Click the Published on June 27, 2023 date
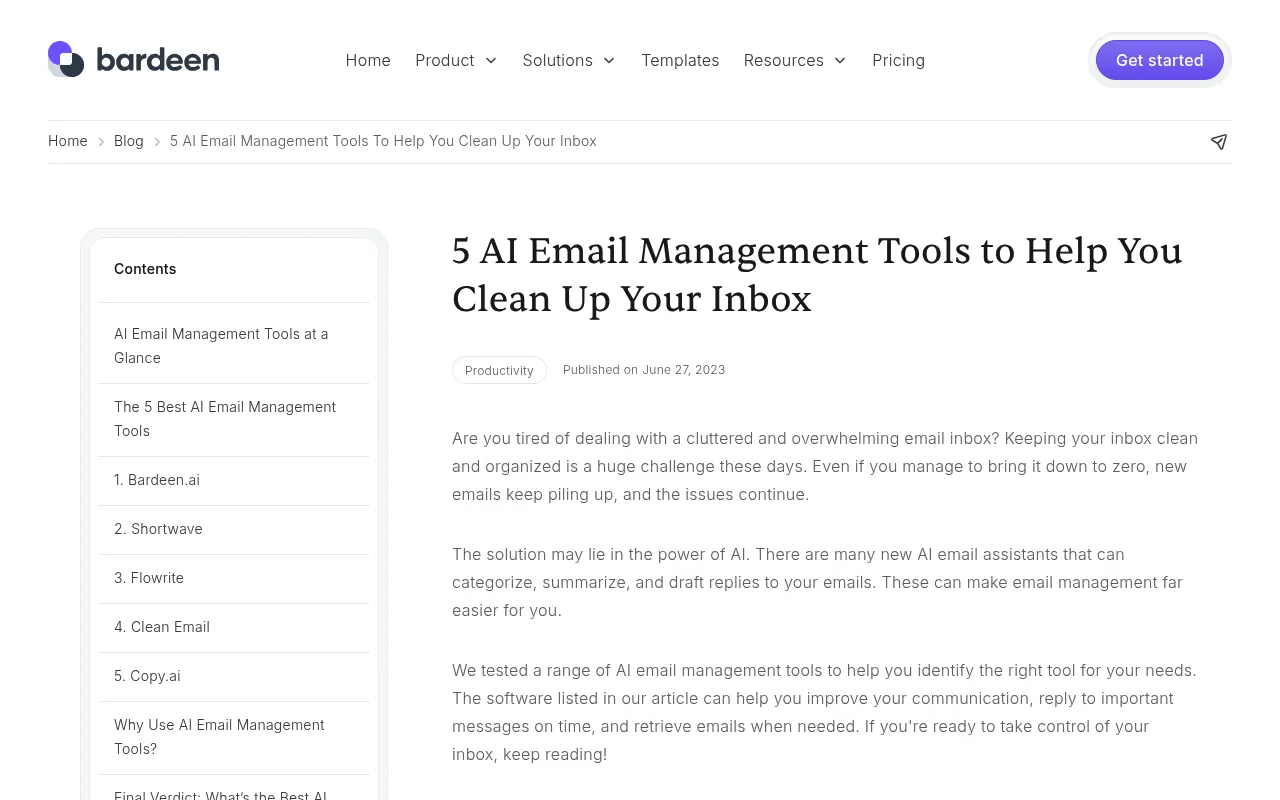The width and height of the screenshot is (1280, 800). coord(644,370)
